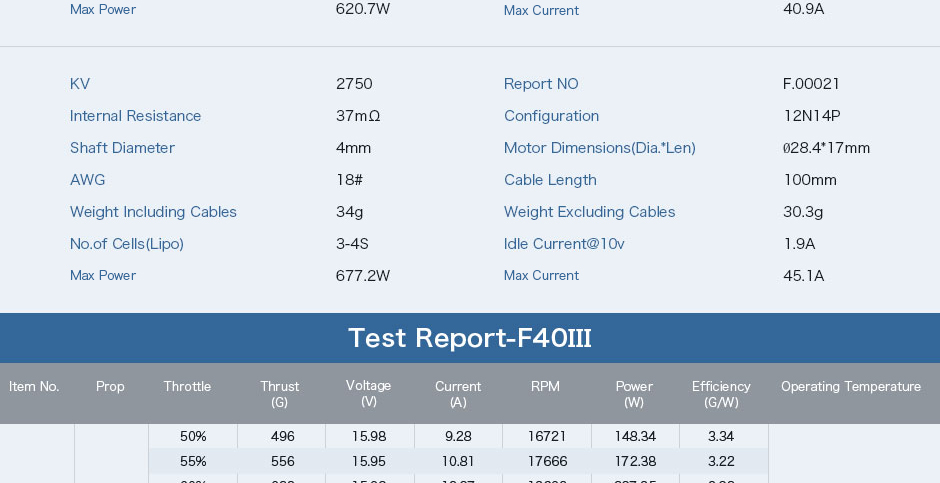The height and width of the screenshot is (483, 940).
Task: Select the Internal Resistance label
Action: (135, 116)
